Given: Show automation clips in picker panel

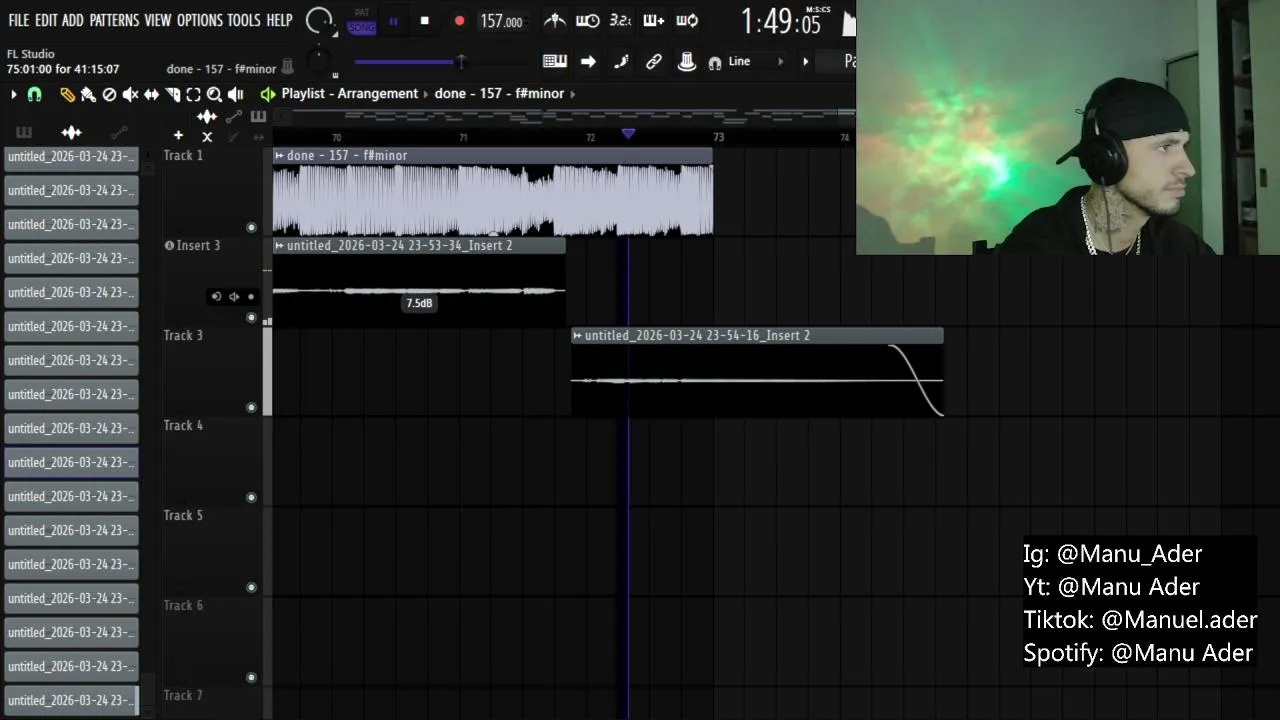Looking at the screenshot, I should pos(119,132).
